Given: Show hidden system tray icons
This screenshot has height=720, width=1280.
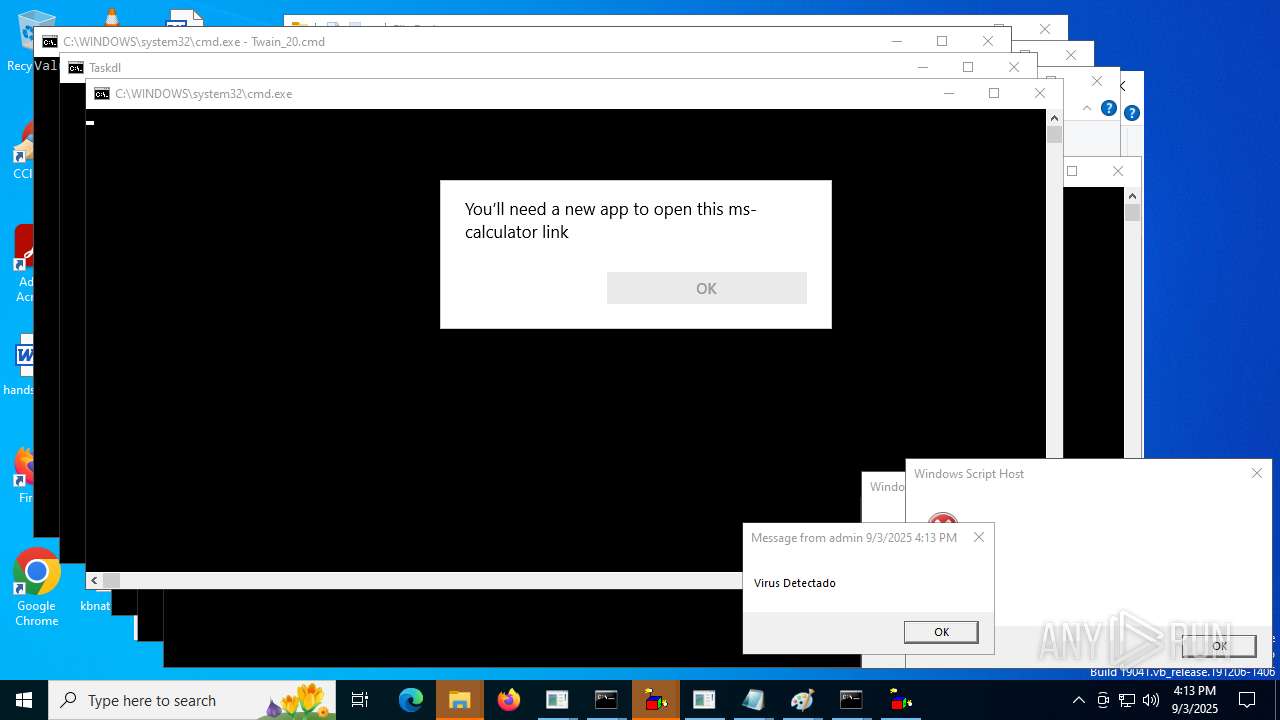Looking at the screenshot, I should pos(1078,700).
